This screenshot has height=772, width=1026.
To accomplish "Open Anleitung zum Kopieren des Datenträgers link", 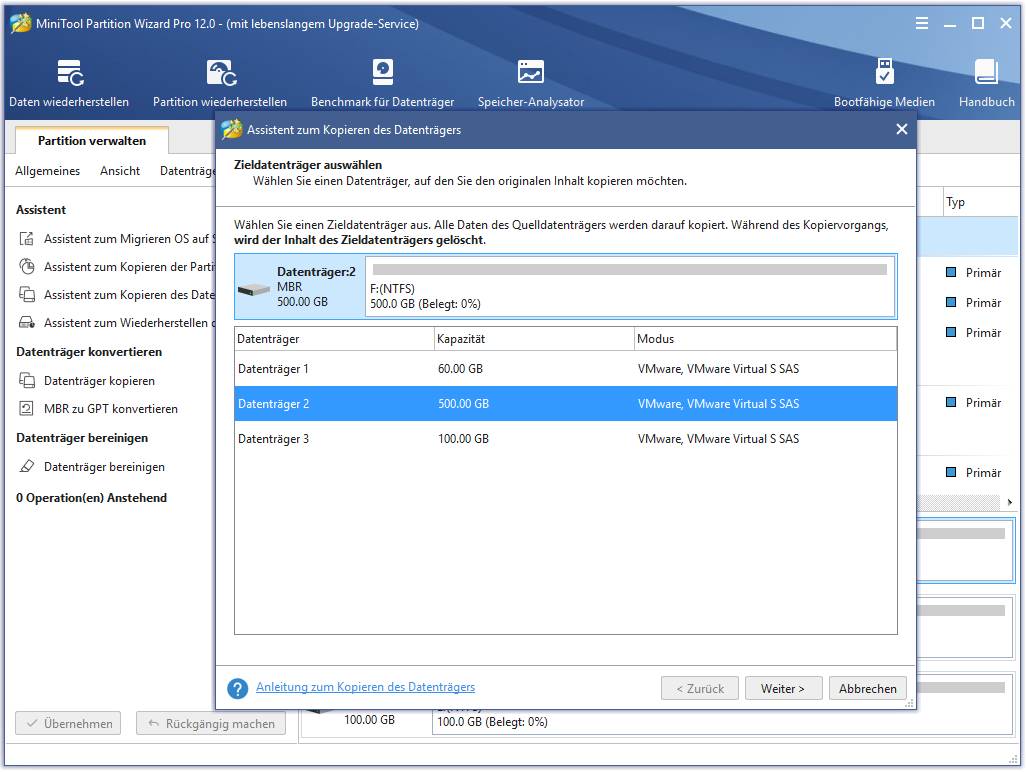I will (365, 687).
